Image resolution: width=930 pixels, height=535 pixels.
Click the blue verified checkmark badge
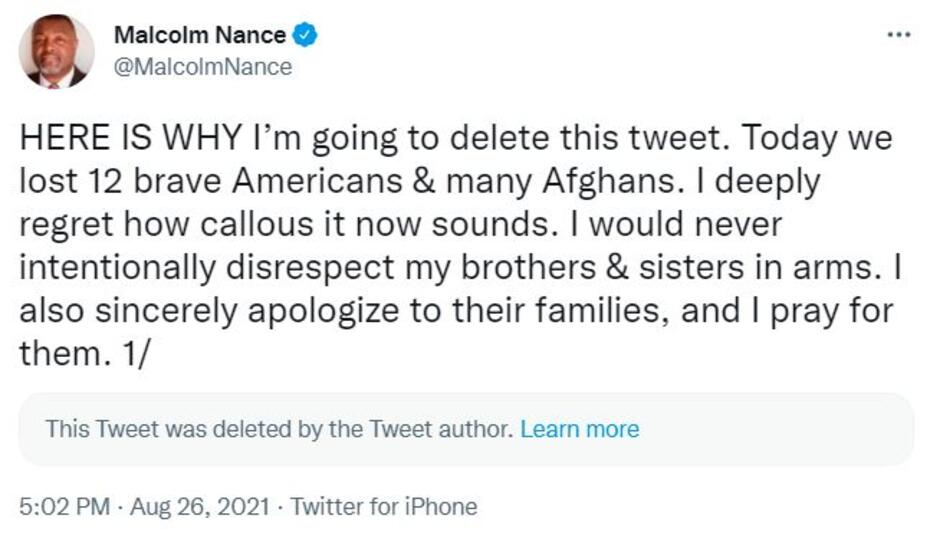click(305, 36)
